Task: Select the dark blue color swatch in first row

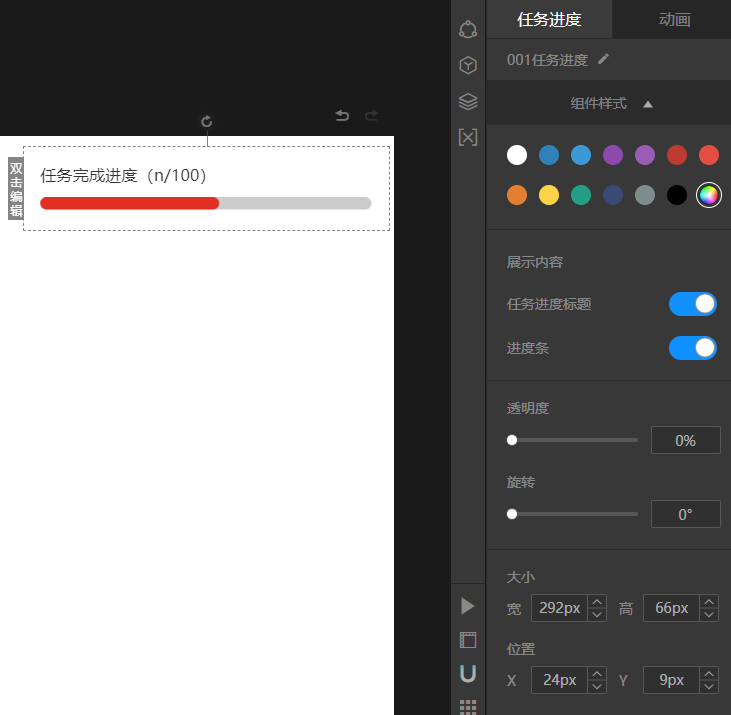Action: pyautogui.click(x=549, y=155)
